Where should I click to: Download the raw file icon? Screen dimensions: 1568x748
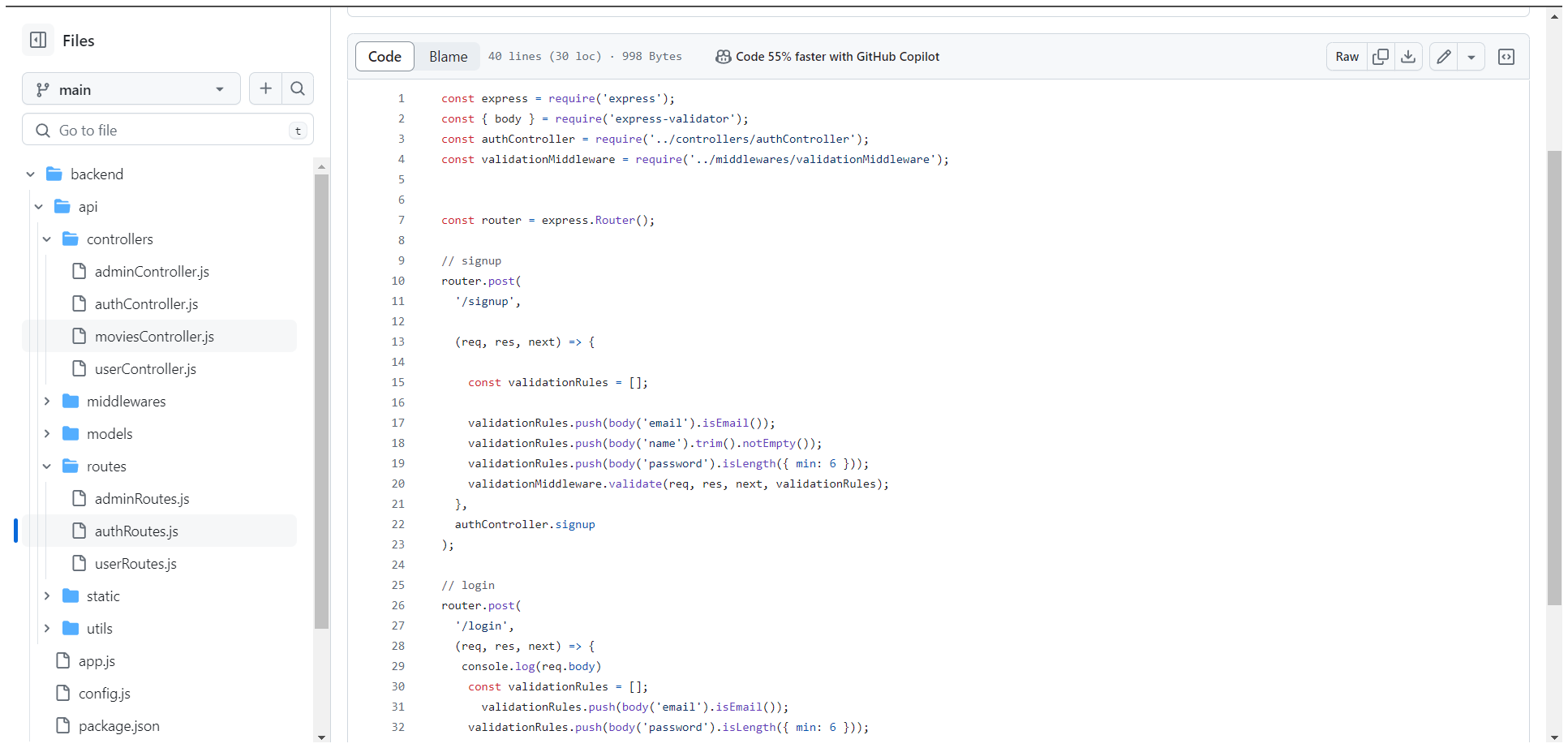pos(1408,56)
